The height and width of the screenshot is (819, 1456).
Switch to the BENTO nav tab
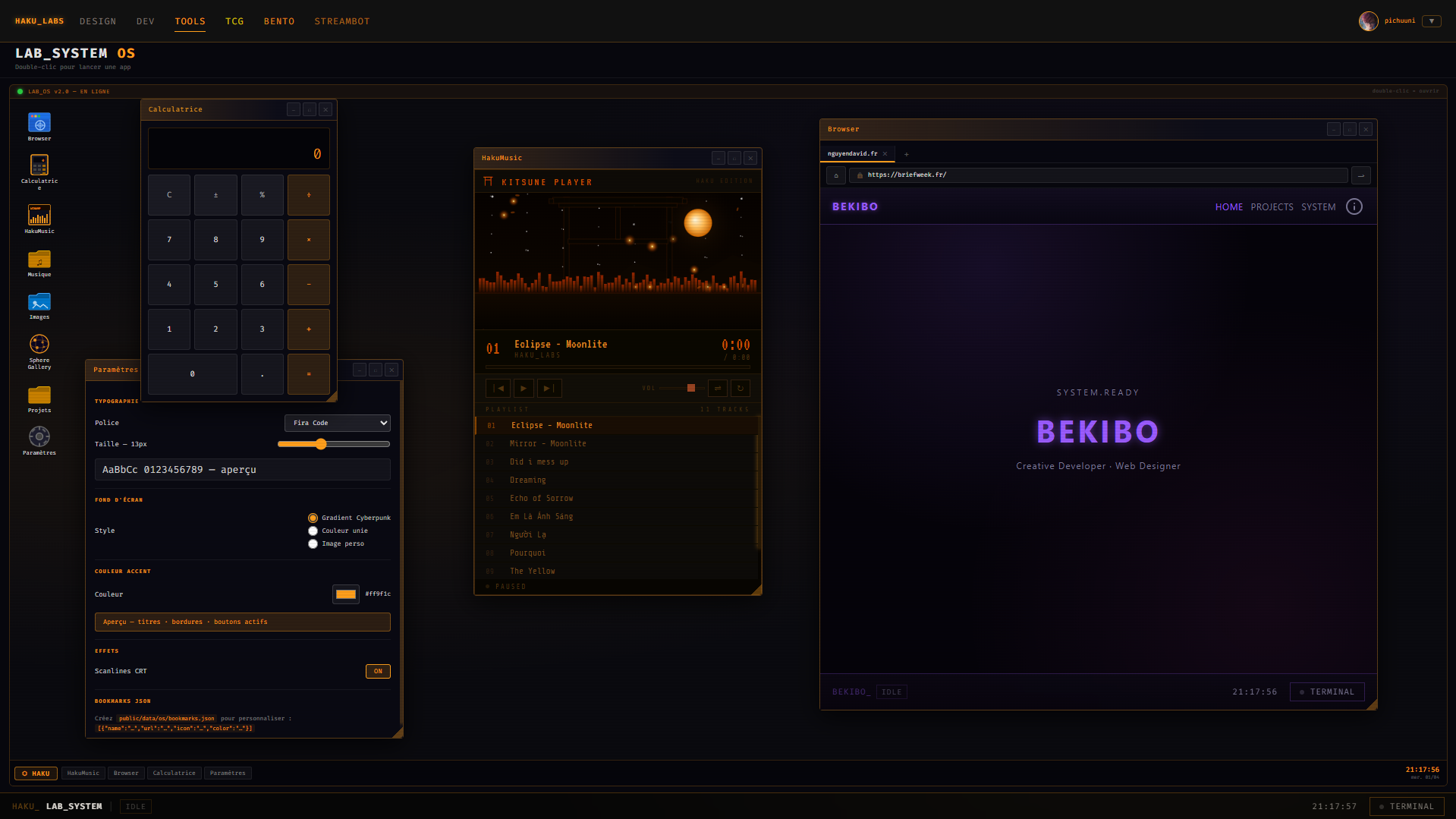click(279, 21)
